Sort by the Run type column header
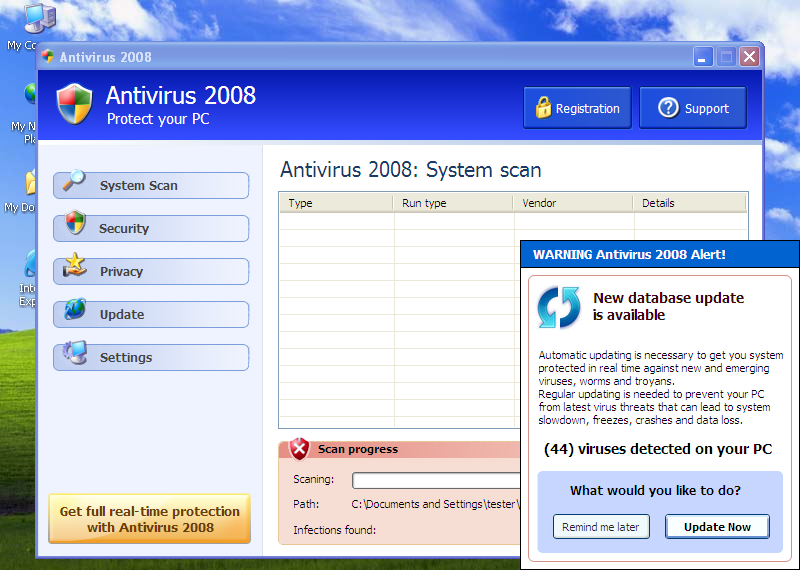This screenshot has width=800, height=570. click(453, 203)
